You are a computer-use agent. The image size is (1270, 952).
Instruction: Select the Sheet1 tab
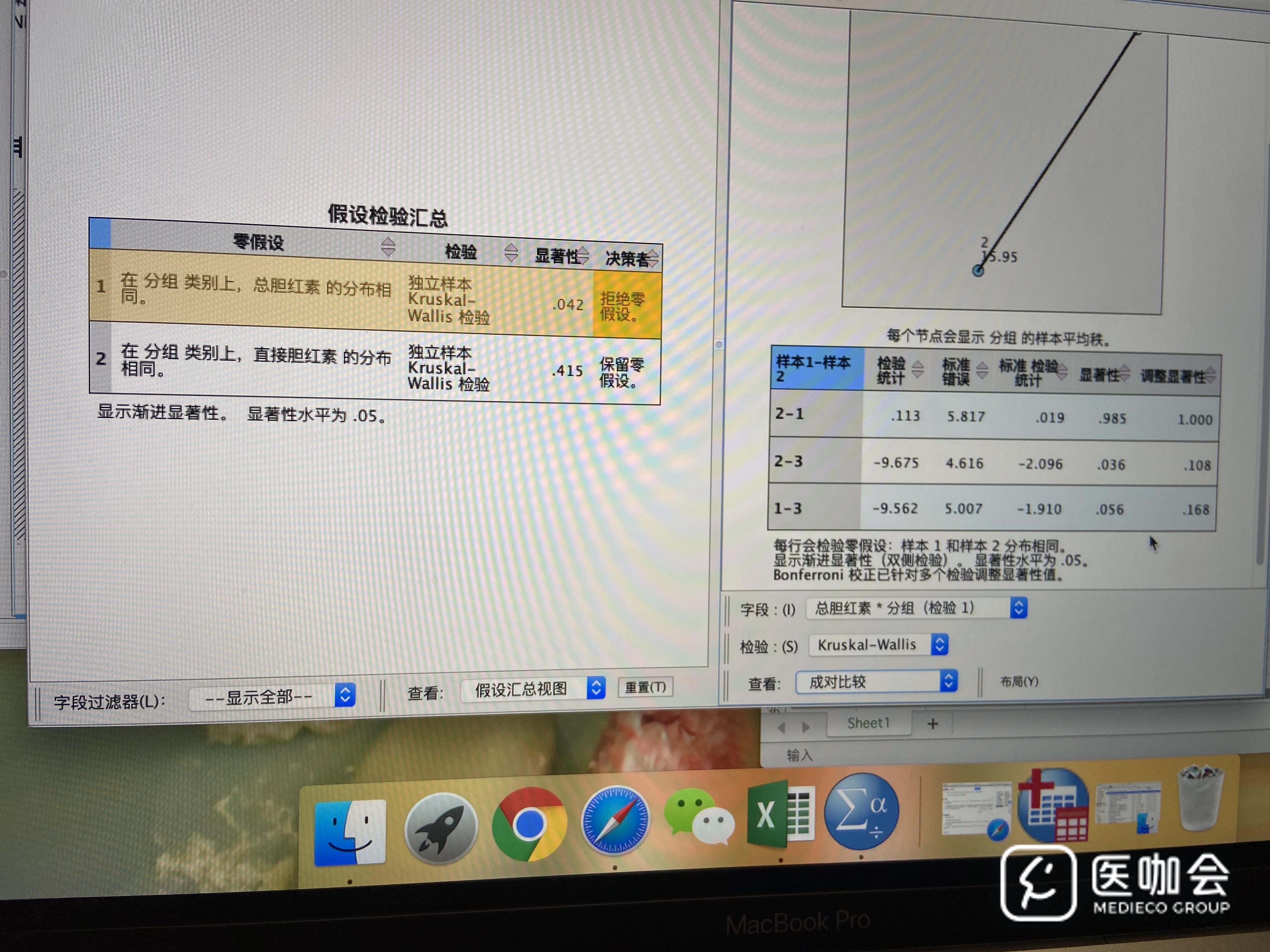(868, 723)
